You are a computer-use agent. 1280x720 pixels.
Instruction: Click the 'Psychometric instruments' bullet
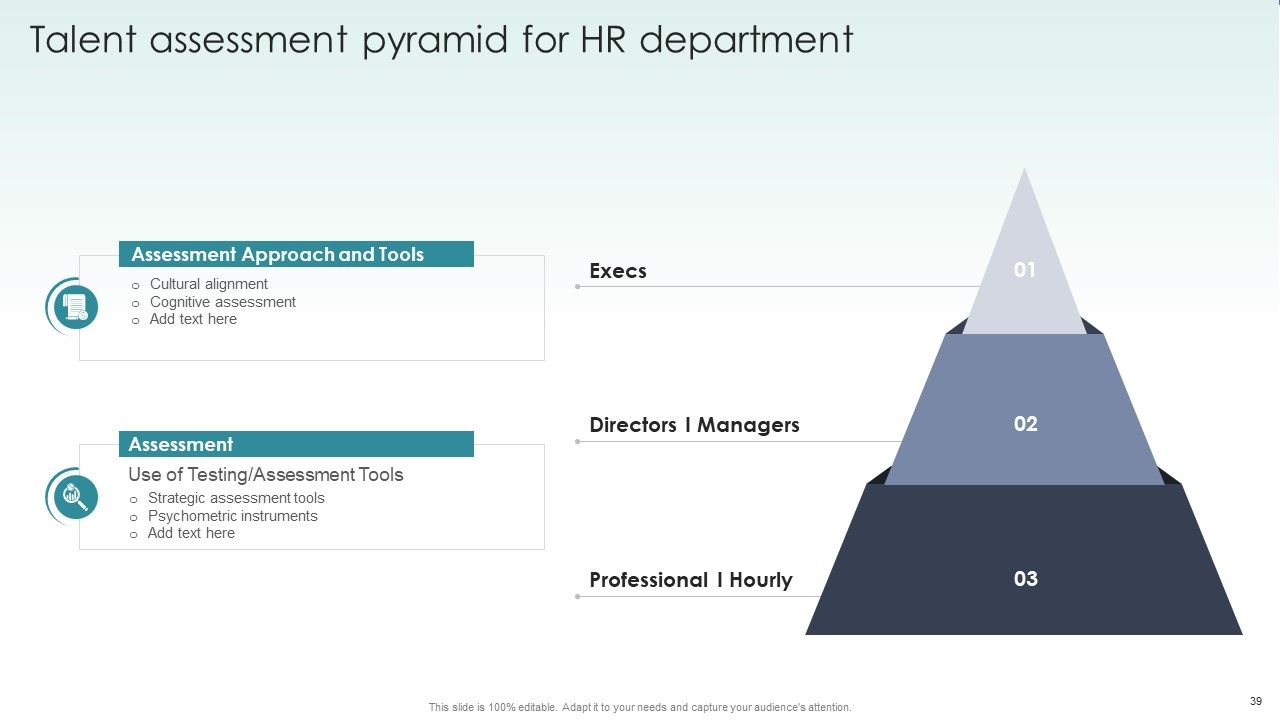pyautogui.click(x=232, y=516)
